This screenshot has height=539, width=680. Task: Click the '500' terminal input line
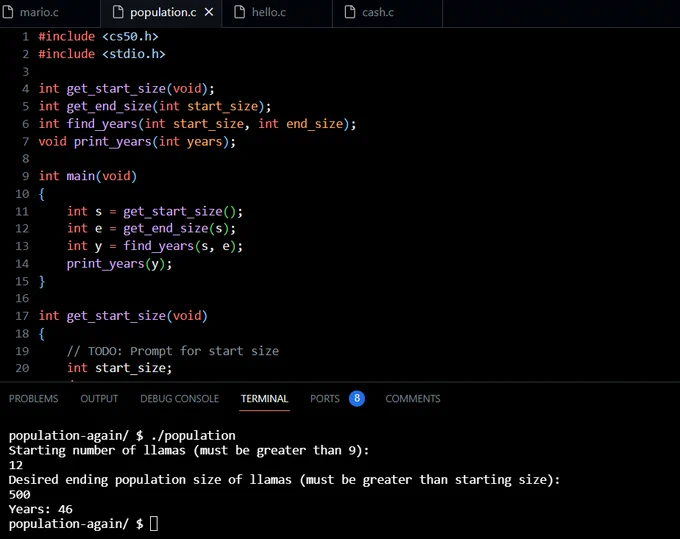tap(20, 494)
